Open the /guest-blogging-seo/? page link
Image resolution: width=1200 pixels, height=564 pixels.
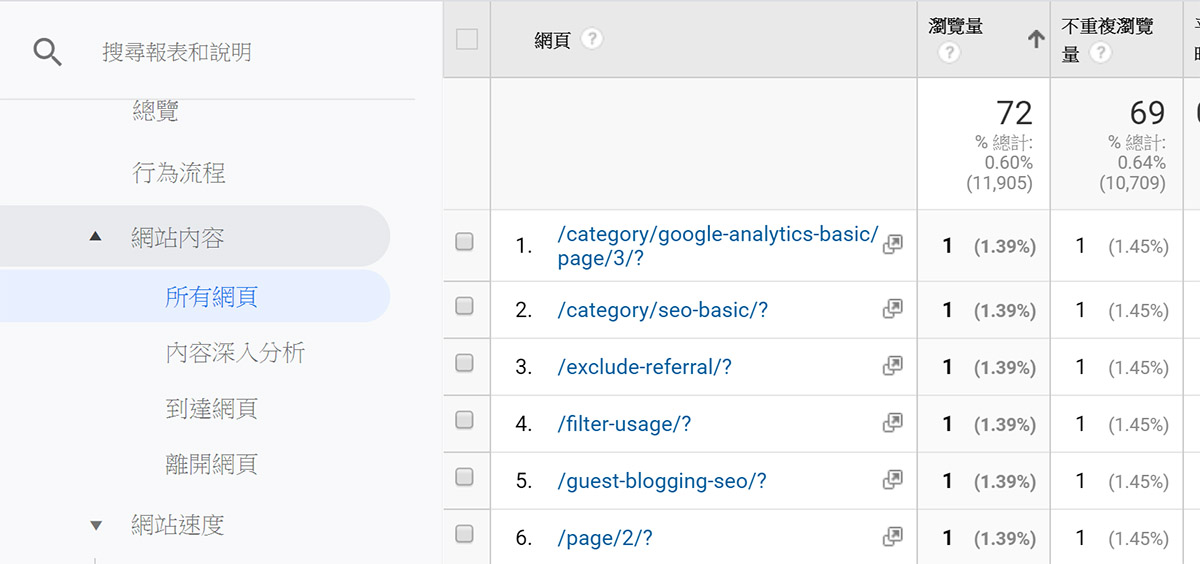661,481
